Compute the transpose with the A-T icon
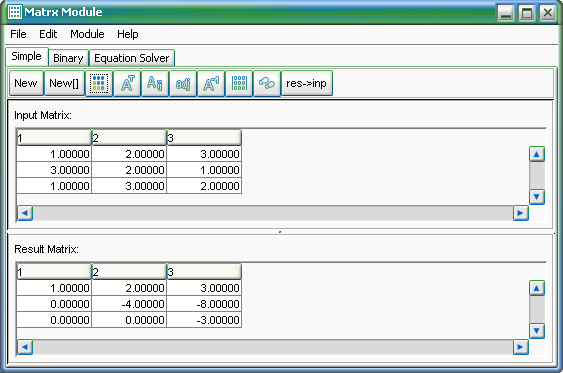The image size is (563, 373). pyautogui.click(x=127, y=83)
